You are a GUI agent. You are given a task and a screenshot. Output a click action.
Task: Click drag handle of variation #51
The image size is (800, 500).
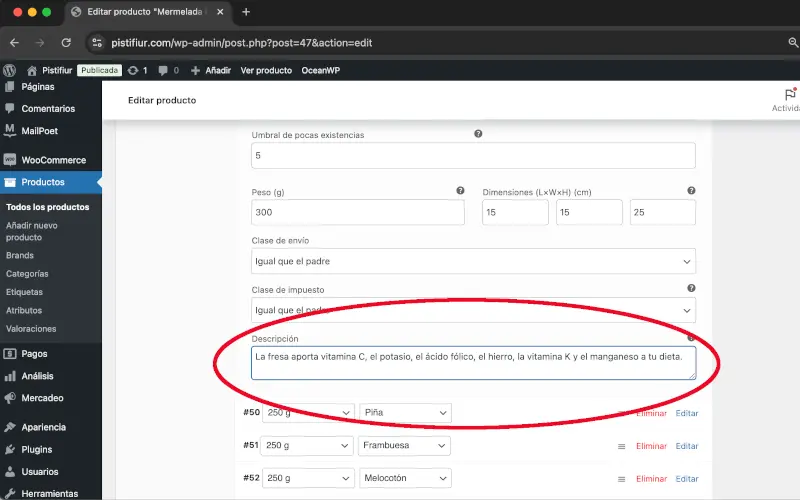(621, 446)
